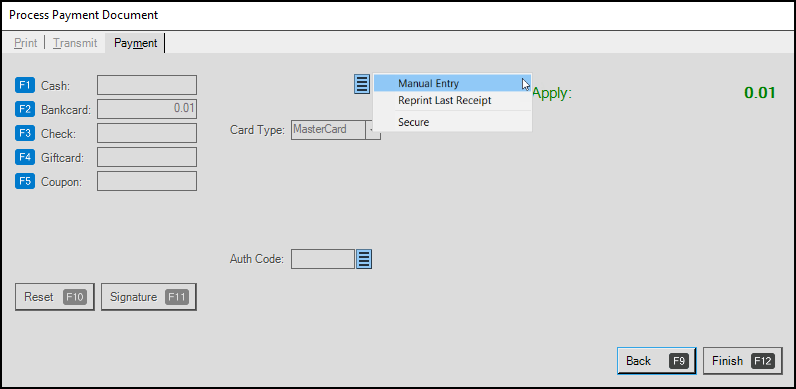Screen dimensions: 796x389
Task: Click the F5 Coupon hotkey badge
Action: (x=25, y=181)
